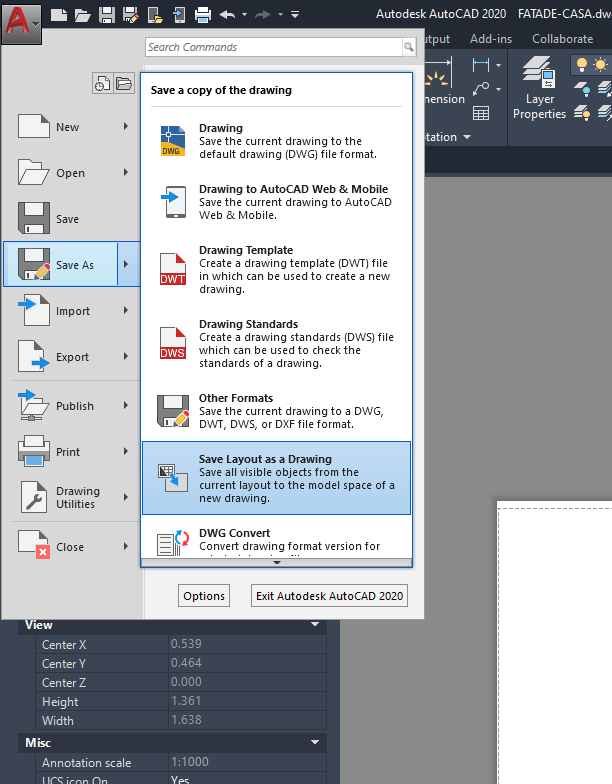The width and height of the screenshot is (612, 784).
Task: Click Exit Autodesk AutoCAD 2020 button
Action: [x=330, y=596]
